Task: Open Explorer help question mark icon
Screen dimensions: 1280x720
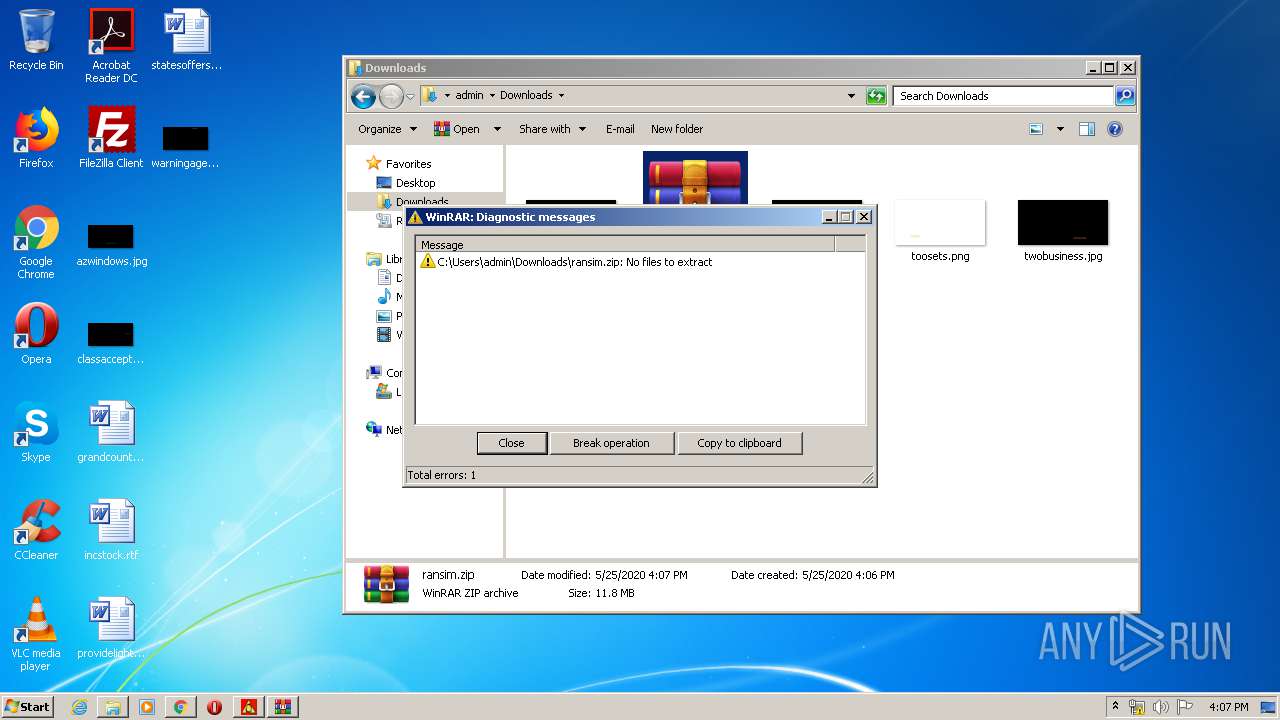Action: tap(1115, 129)
